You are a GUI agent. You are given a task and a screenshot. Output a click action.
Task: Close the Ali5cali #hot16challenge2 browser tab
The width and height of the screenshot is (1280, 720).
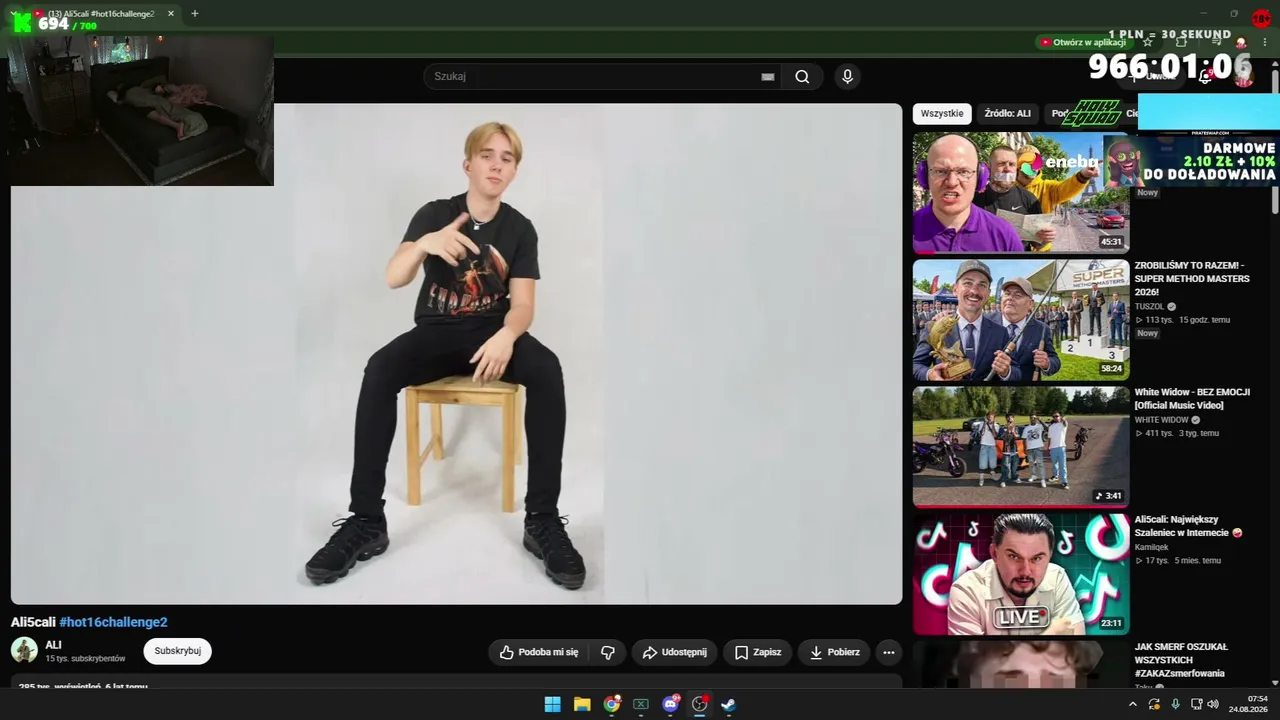[x=171, y=14]
